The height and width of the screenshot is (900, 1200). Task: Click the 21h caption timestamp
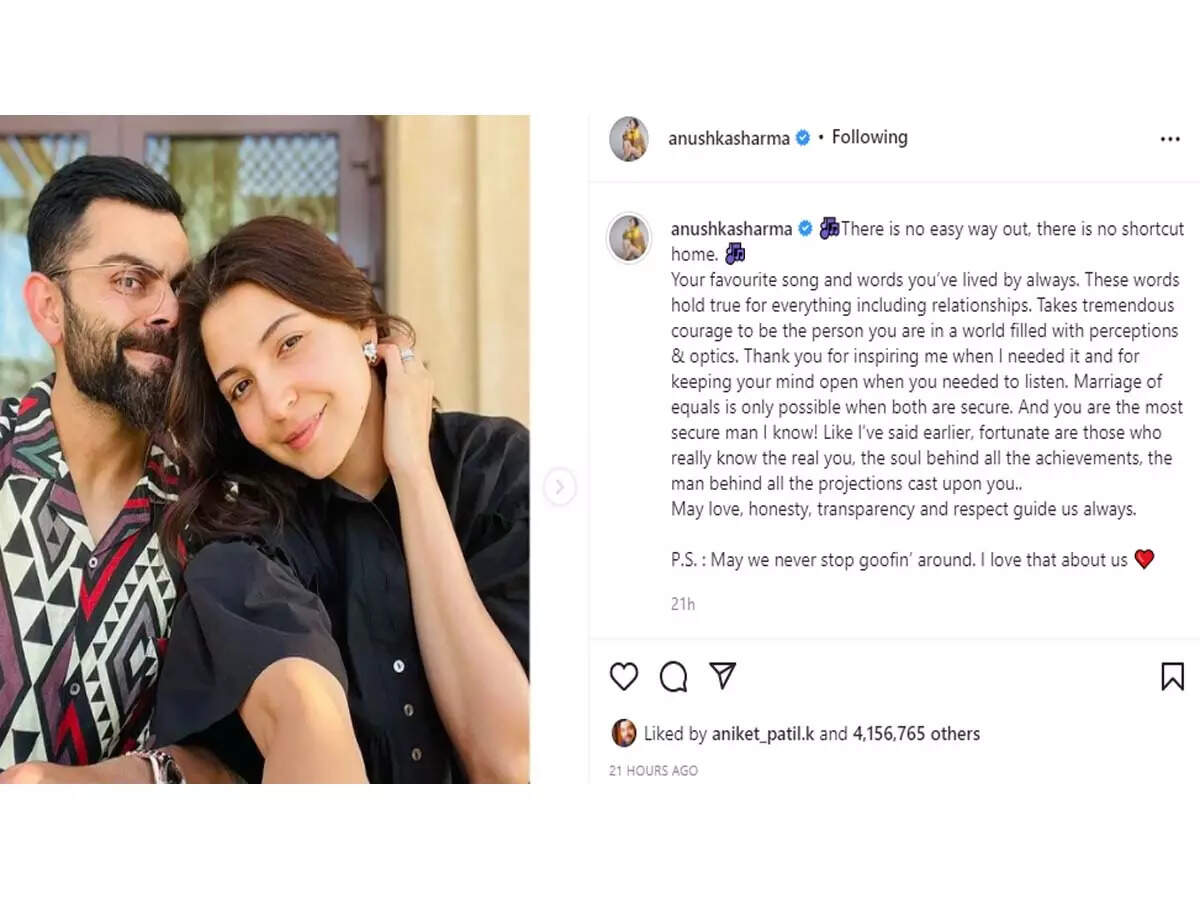click(x=683, y=604)
